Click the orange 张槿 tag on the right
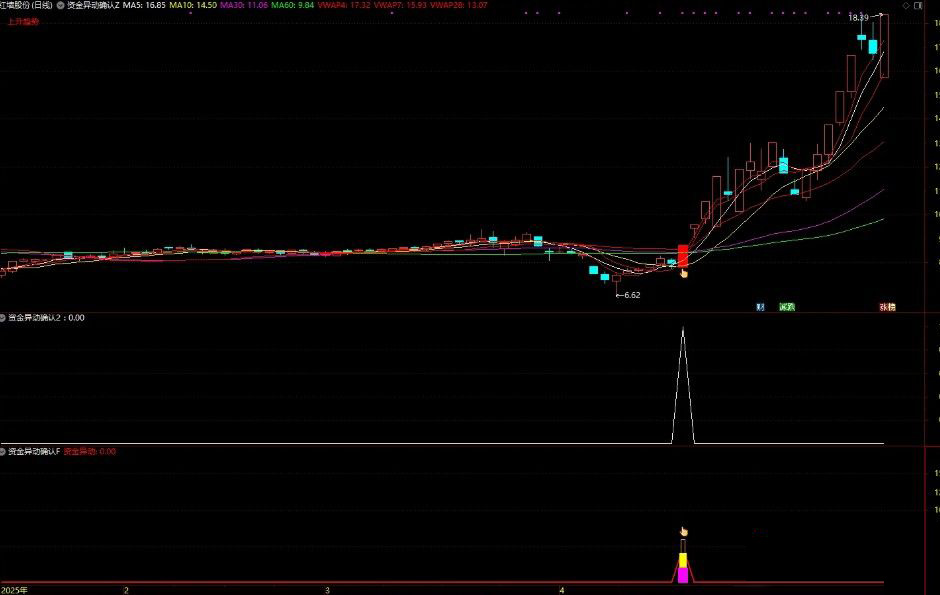This screenshot has width=940, height=595. 886,307
